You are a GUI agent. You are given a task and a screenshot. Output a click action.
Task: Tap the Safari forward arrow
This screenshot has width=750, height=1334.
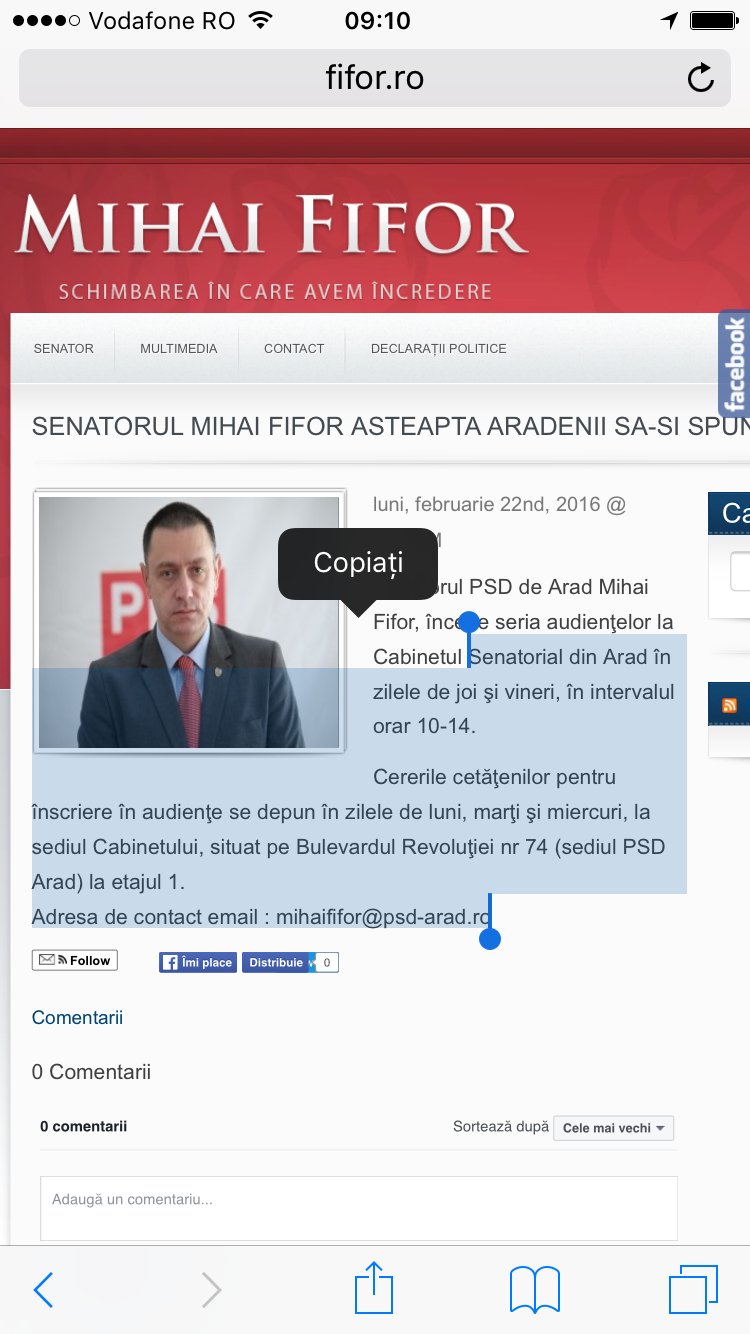(211, 1290)
